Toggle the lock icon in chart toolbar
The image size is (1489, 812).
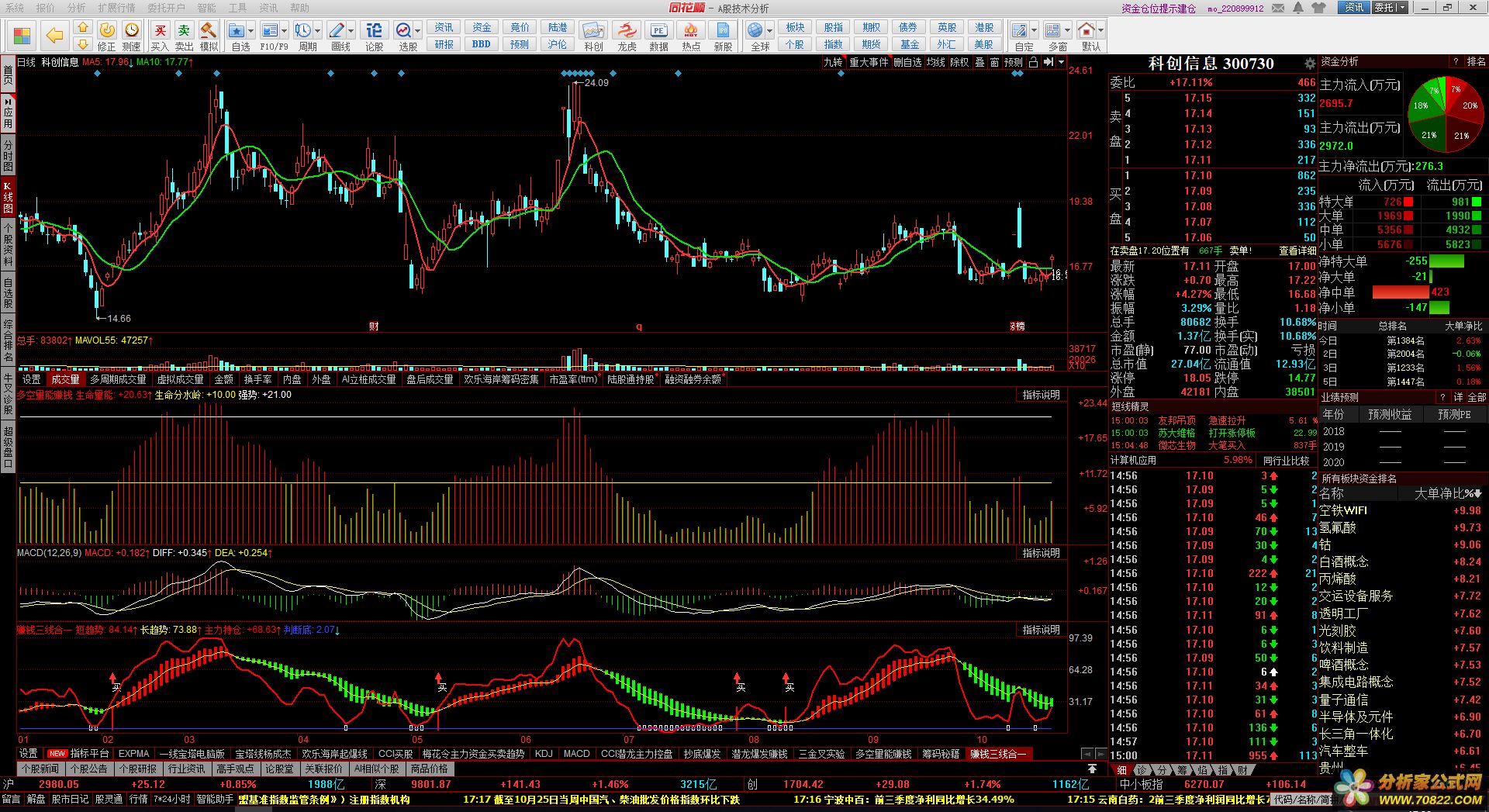click(1033, 62)
